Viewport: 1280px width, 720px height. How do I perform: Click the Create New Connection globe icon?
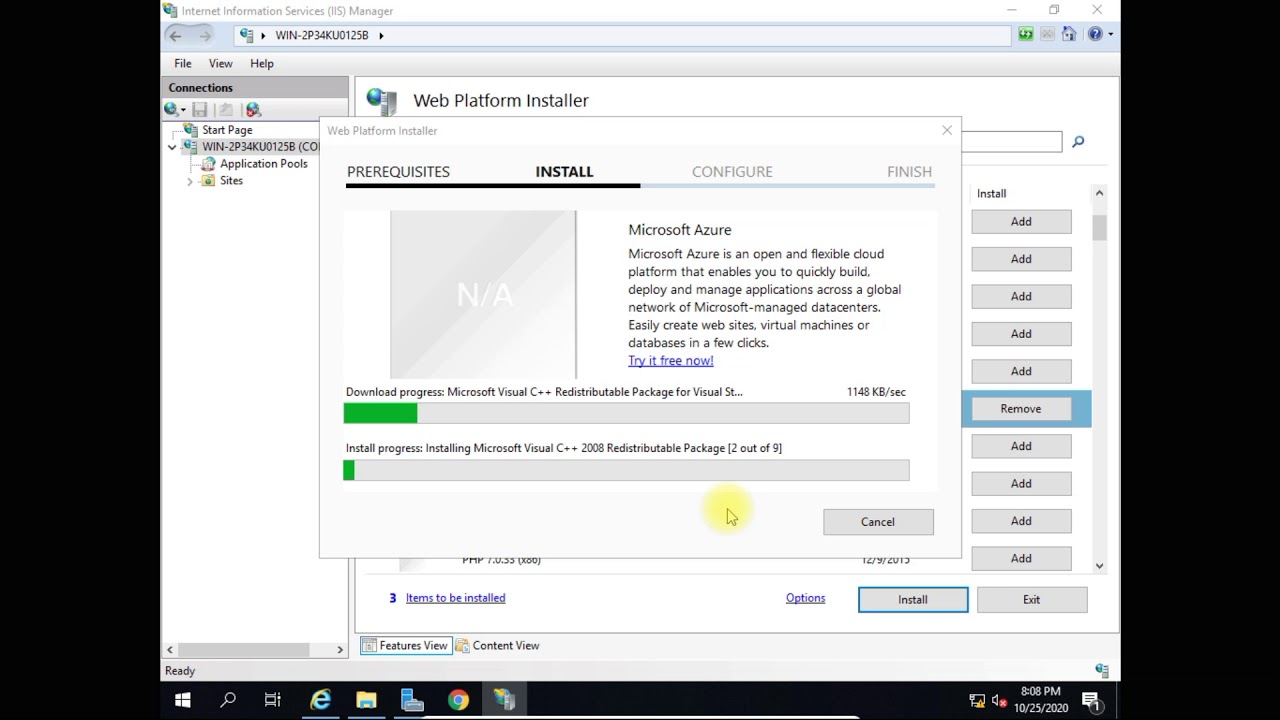(171, 109)
